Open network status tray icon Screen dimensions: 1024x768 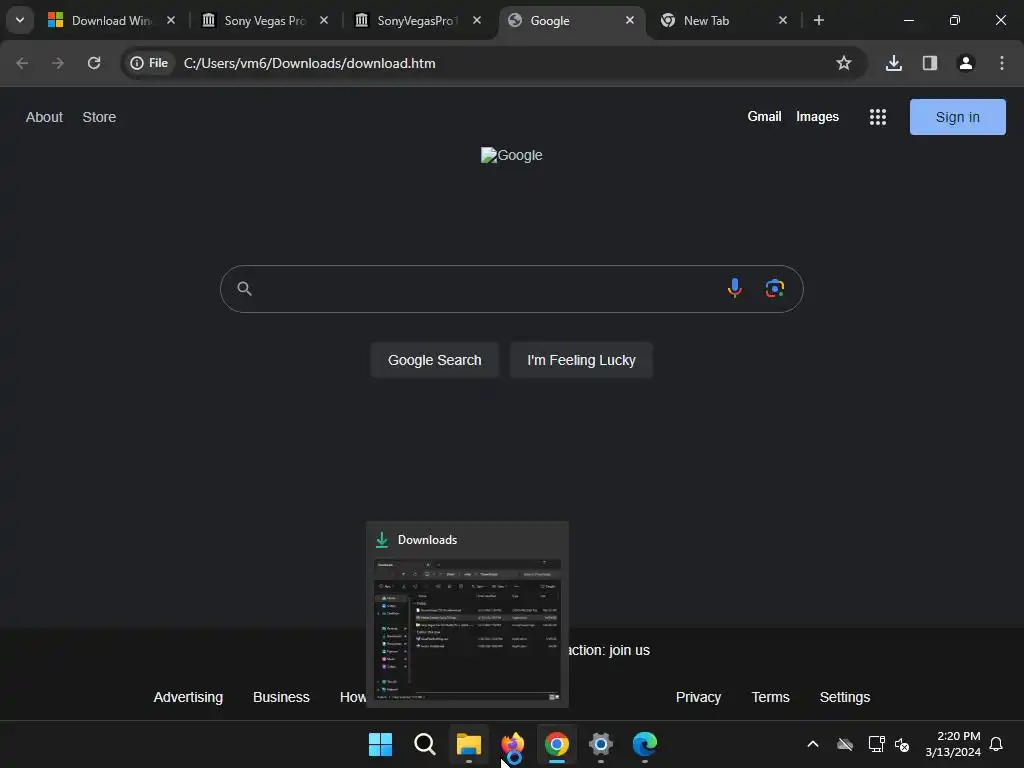click(x=876, y=744)
